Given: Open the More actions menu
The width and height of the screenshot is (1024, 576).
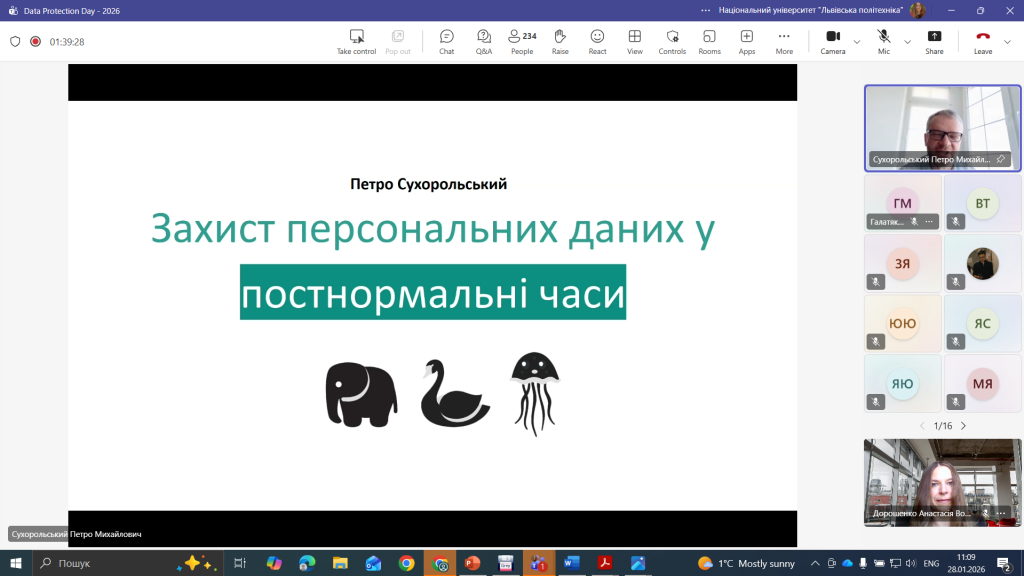Looking at the screenshot, I should click(x=784, y=41).
